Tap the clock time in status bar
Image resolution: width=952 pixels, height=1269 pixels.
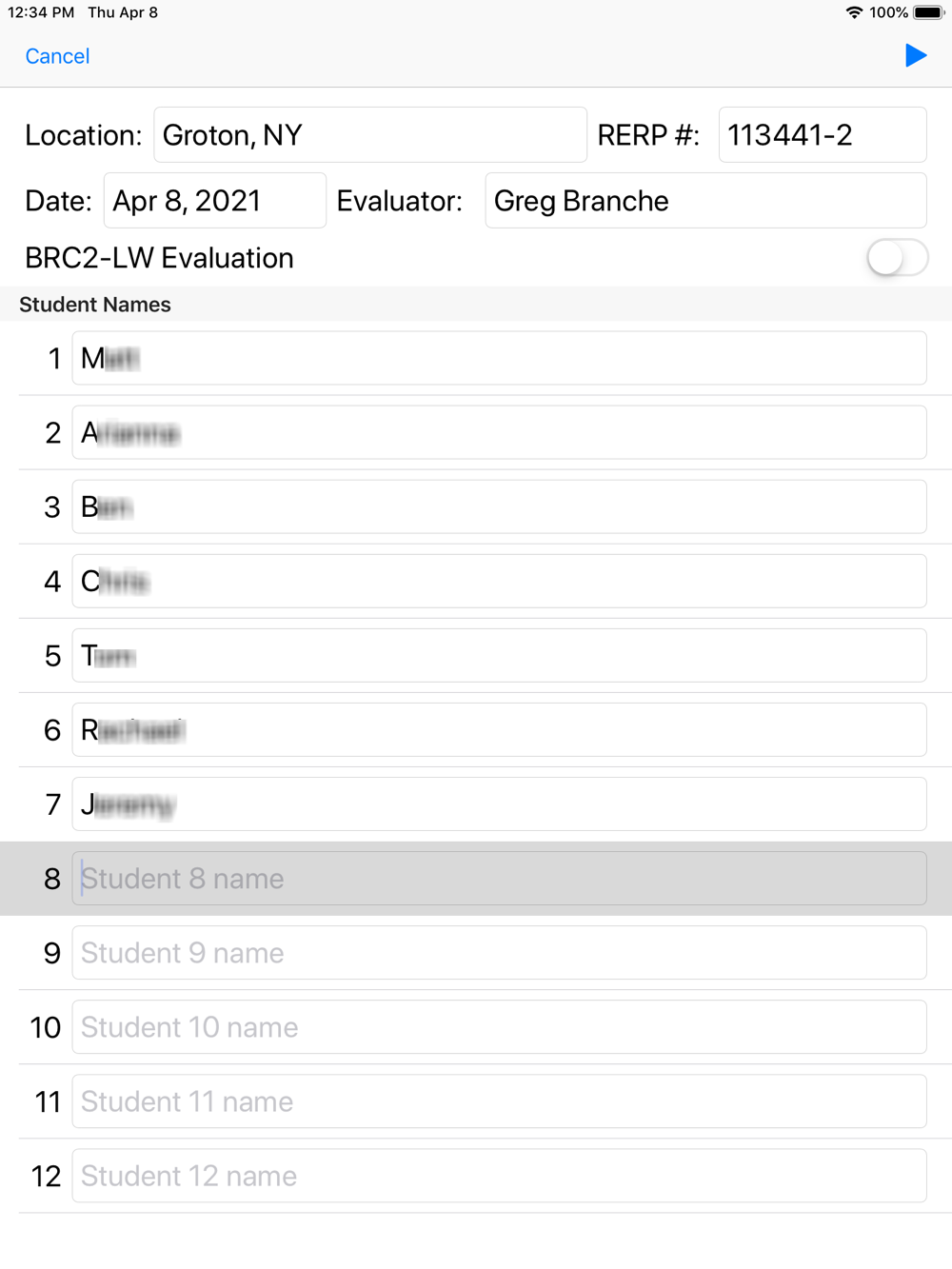tap(41, 12)
